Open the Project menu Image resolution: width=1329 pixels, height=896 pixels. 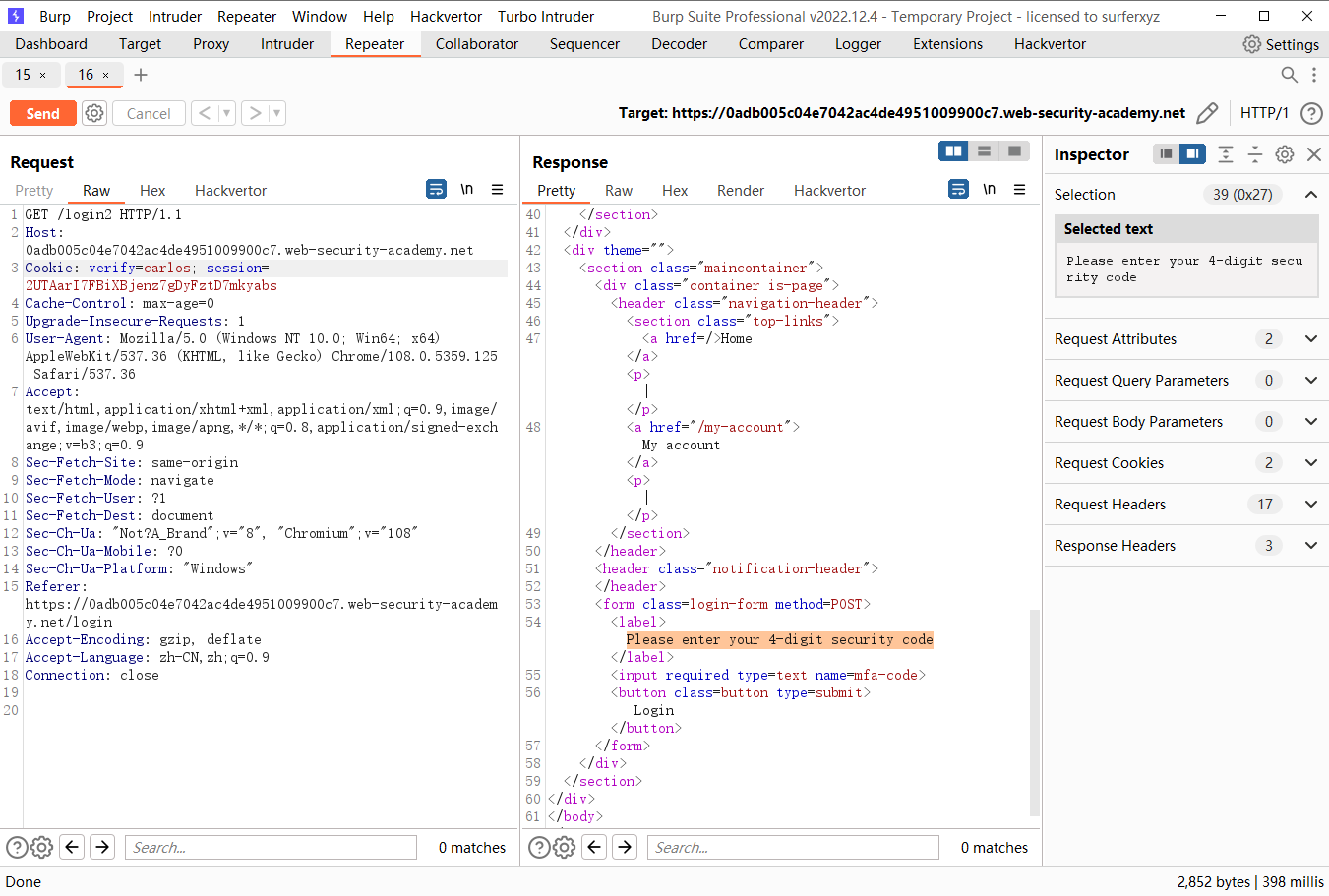[109, 17]
